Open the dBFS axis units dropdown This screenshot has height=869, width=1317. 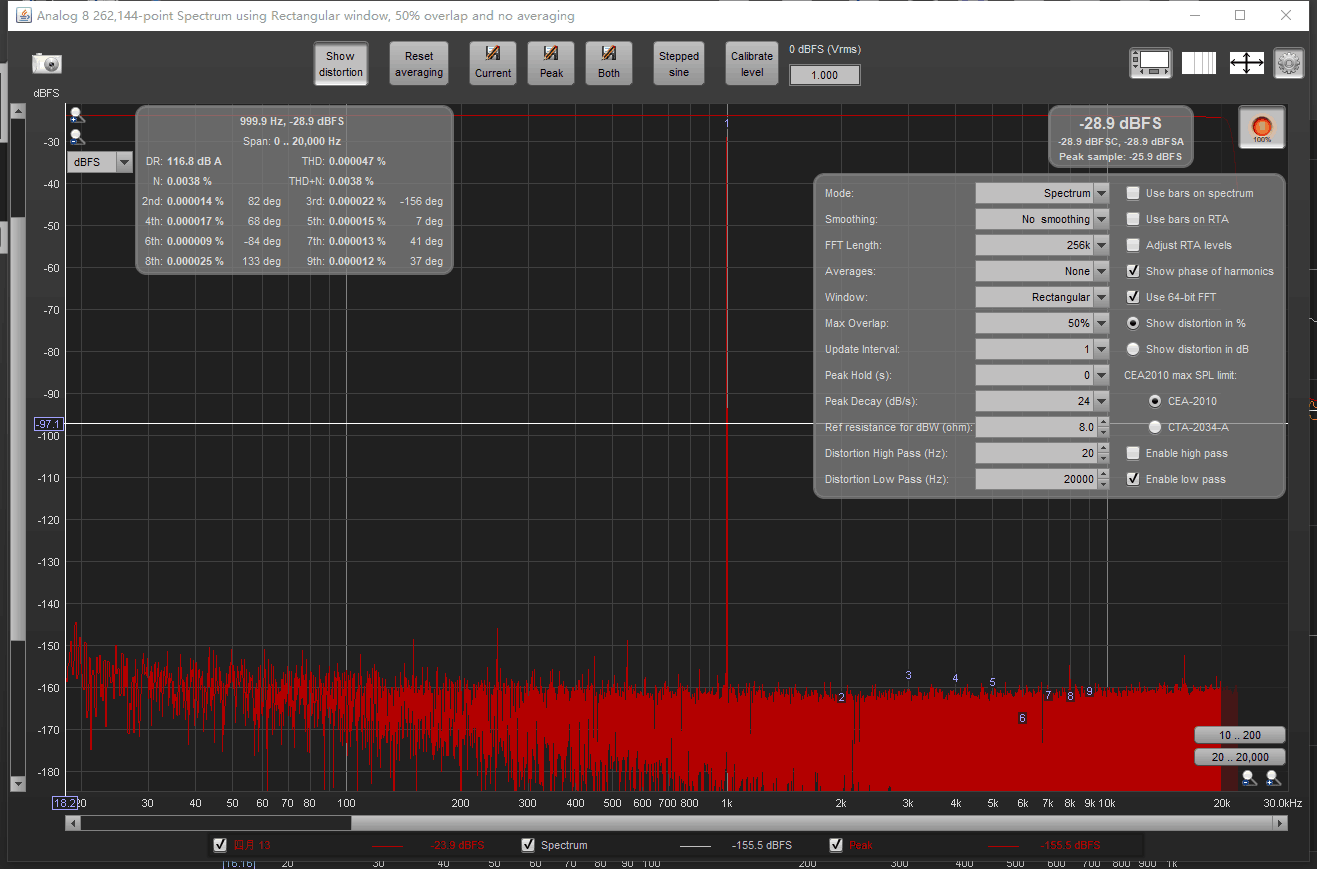pyautogui.click(x=100, y=161)
